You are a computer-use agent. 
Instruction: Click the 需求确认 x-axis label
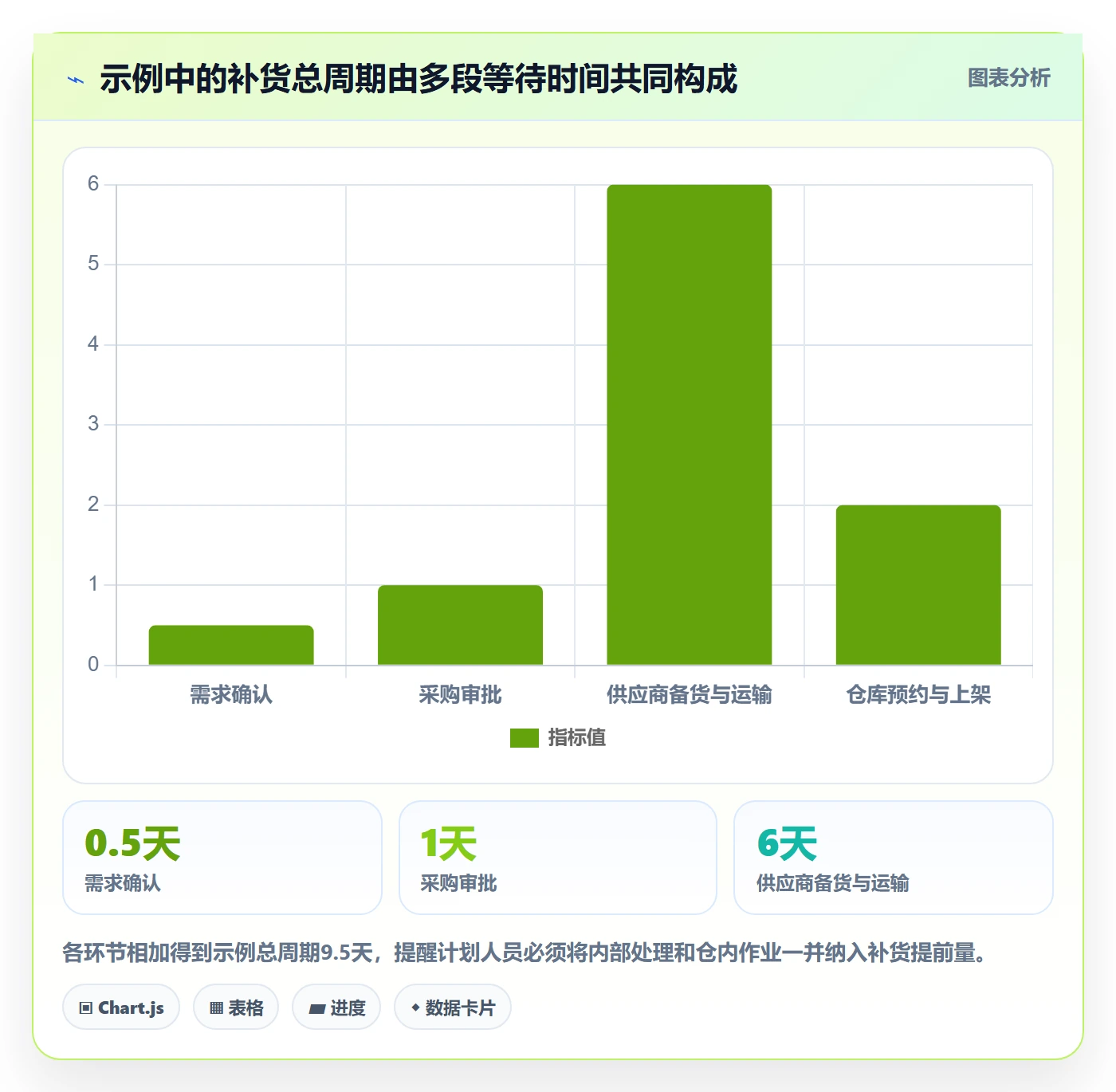click(x=231, y=695)
